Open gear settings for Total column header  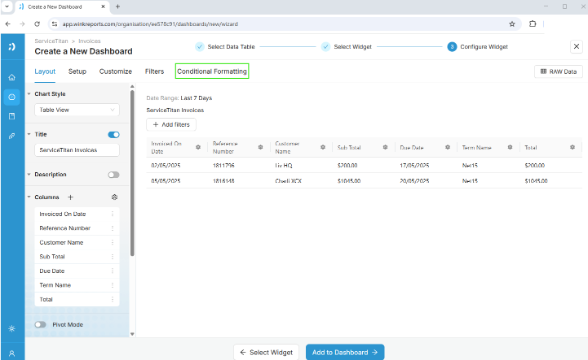(572, 147)
